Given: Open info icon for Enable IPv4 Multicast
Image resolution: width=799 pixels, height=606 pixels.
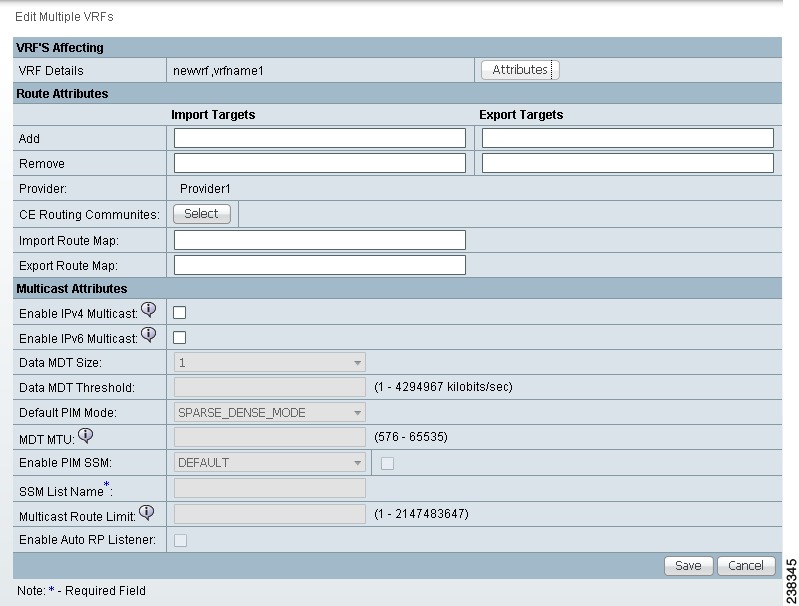Looking at the screenshot, I should (148, 309).
